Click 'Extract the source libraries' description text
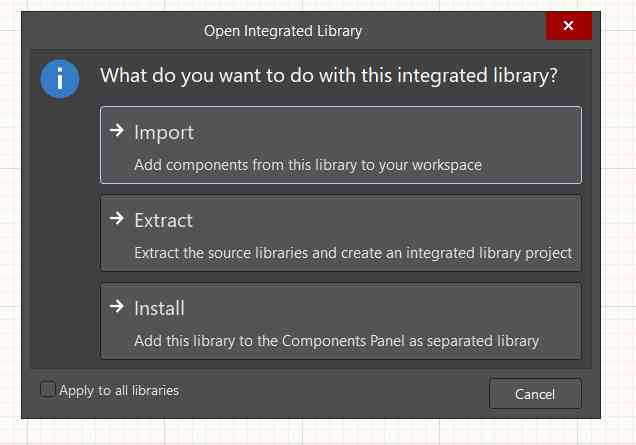The height and width of the screenshot is (445, 636). pos(352,253)
